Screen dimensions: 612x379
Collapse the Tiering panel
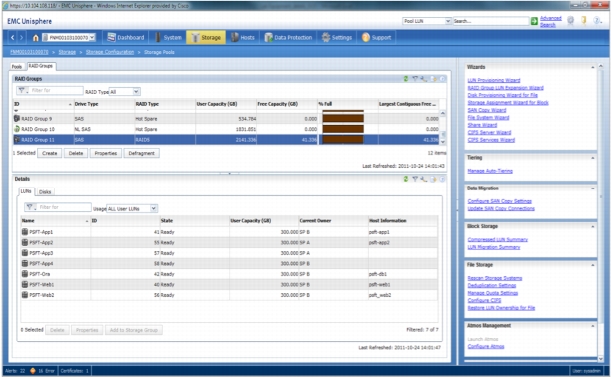(x=592, y=158)
